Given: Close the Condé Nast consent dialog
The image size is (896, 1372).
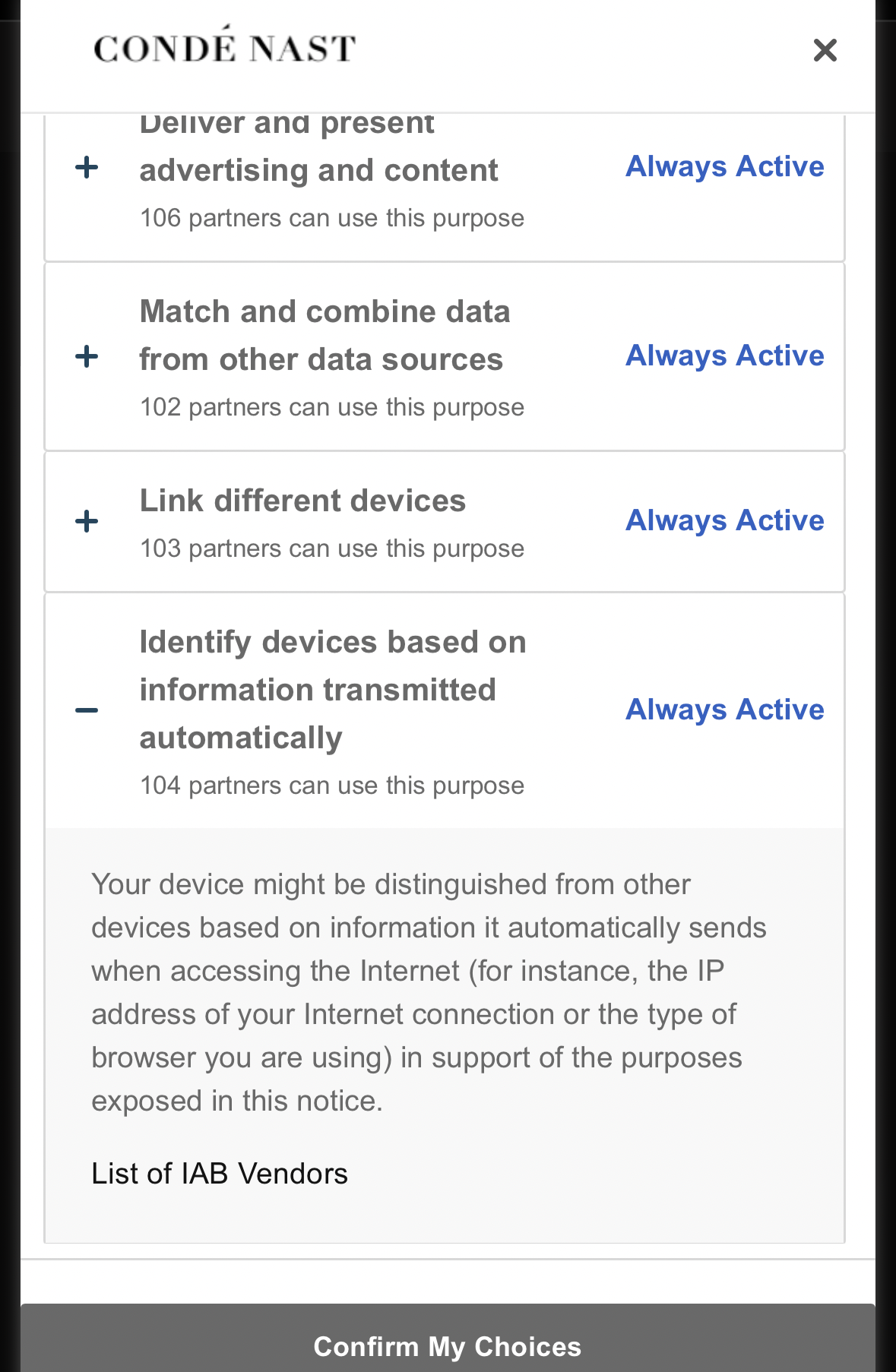Looking at the screenshot, I should point(825,50).
